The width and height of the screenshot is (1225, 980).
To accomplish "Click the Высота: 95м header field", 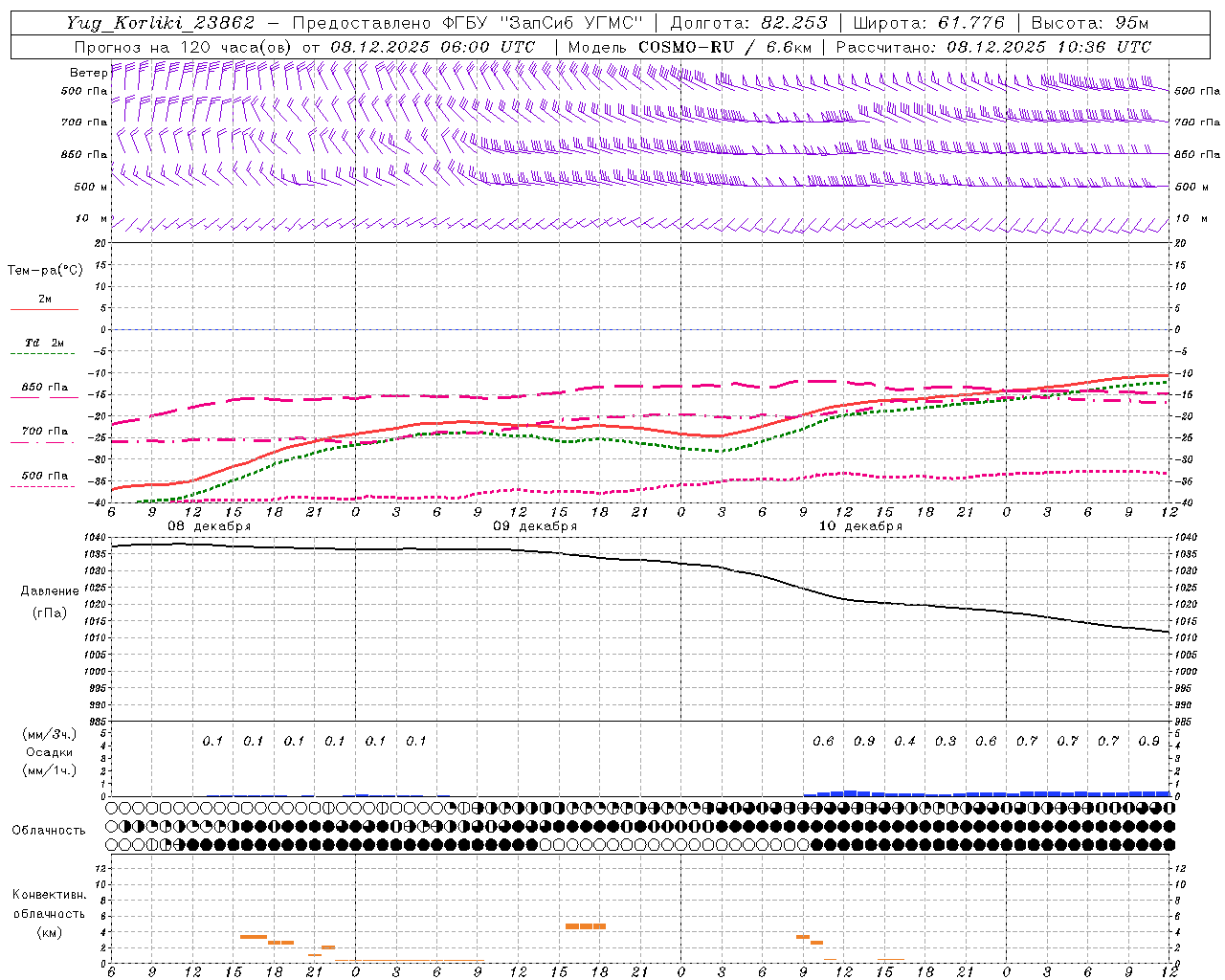I will click(x=1090, y=23).
